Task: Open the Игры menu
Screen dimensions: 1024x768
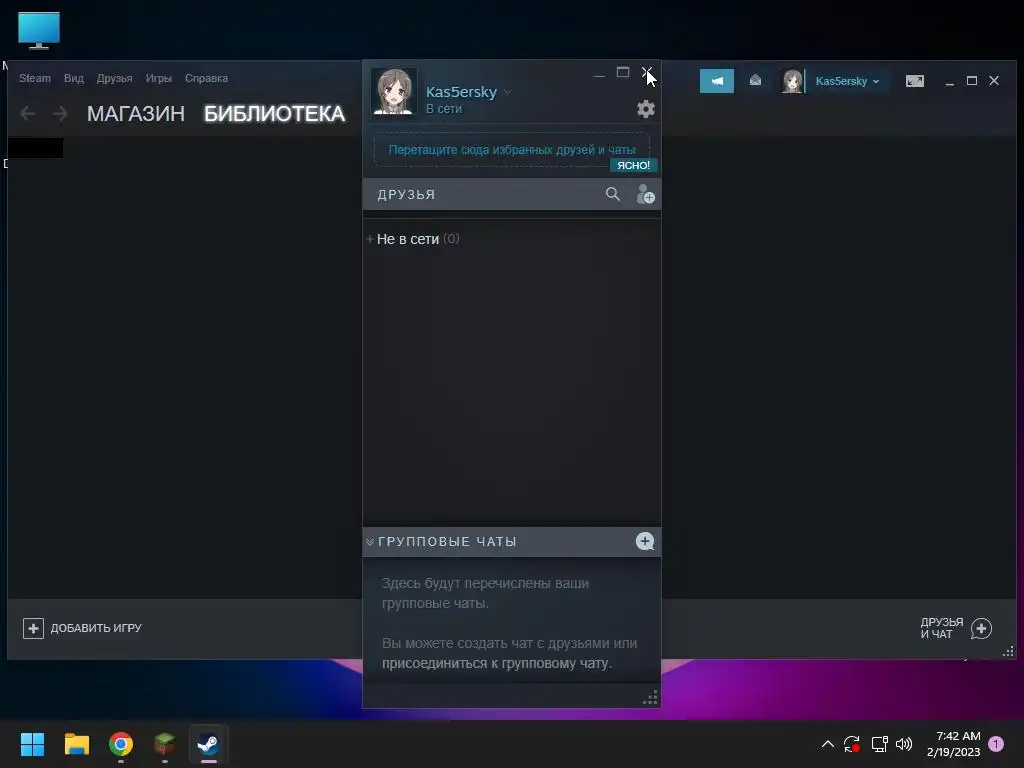Action: [159, 78]
